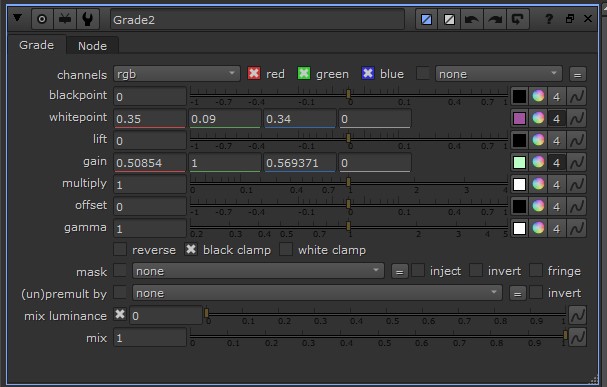Enable the mask inject checkbox
The image size is (607, 387).
[x=418, y=270]
